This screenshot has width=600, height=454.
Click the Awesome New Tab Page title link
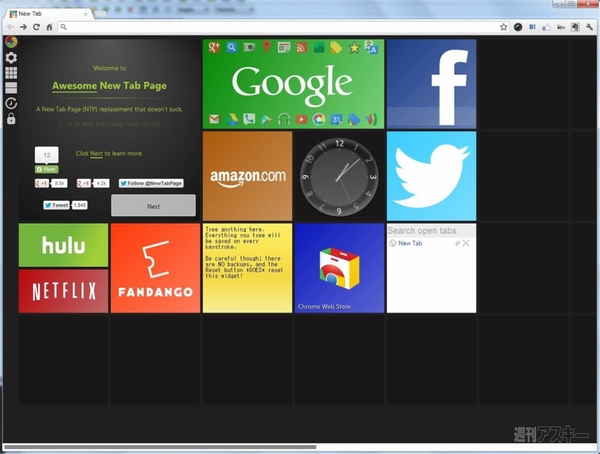[x=109, y=86]
